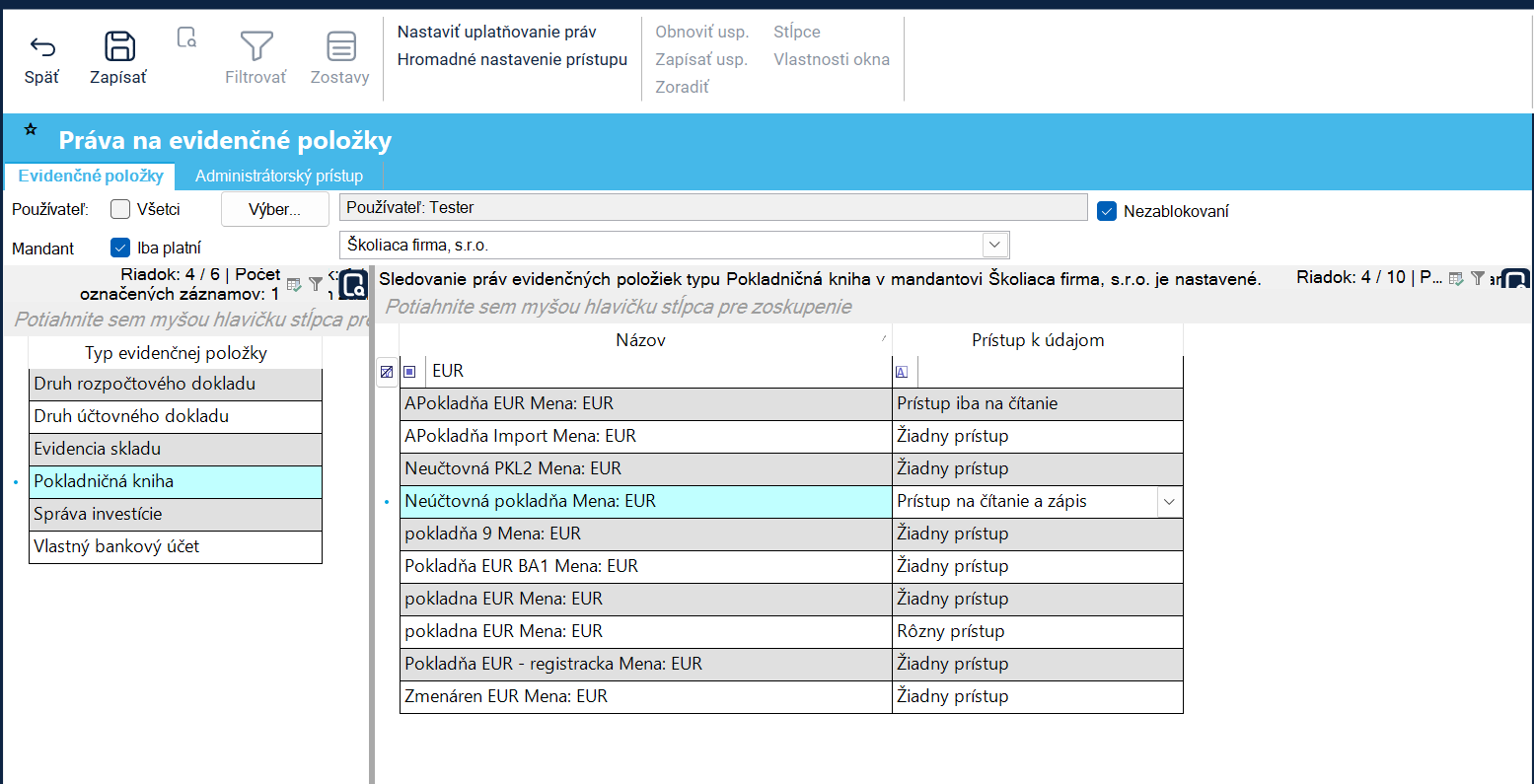Click the table checkmark icon above the right grid
Image resolution: width=1534 pixels, height=784 pixels.
click(1455, 279)
